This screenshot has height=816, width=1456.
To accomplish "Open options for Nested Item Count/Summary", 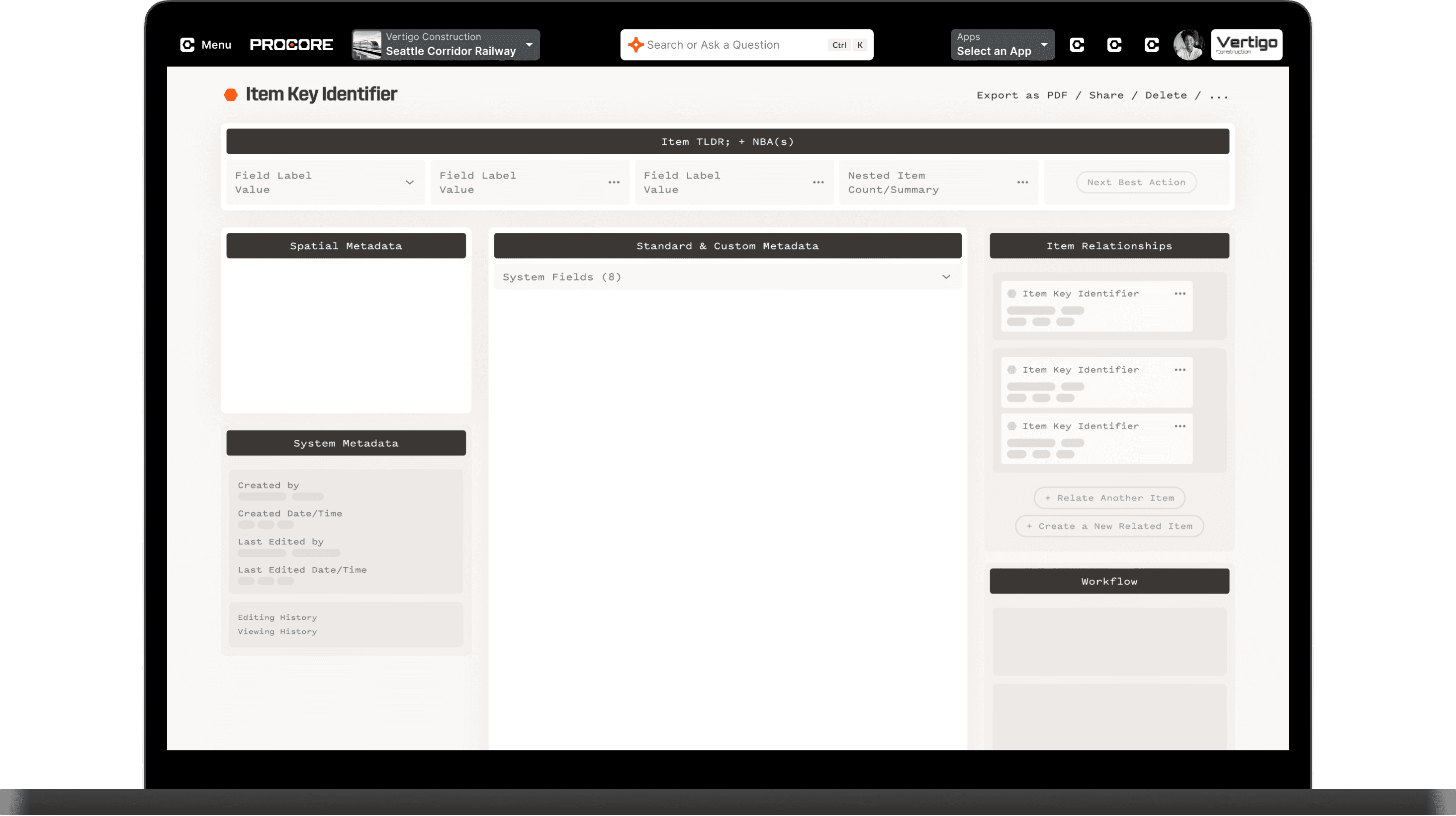I will click(1022, 182).
